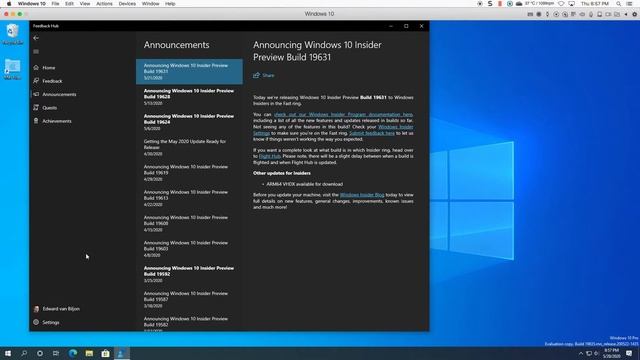
Task: Open Microsoft Store from taskbar
Action: tap(105, 353)
